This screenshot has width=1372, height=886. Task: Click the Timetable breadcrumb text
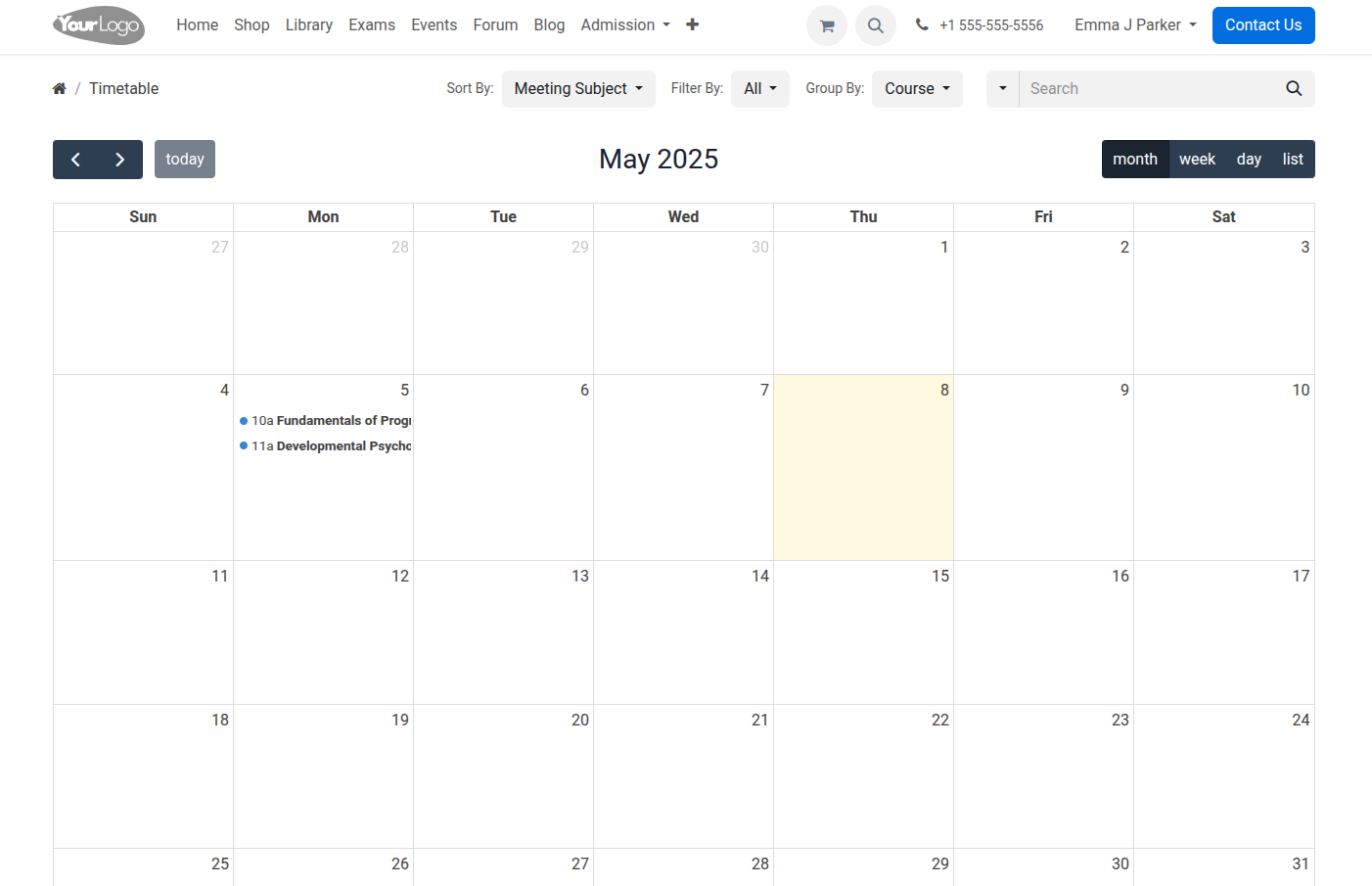coord(124,88)
